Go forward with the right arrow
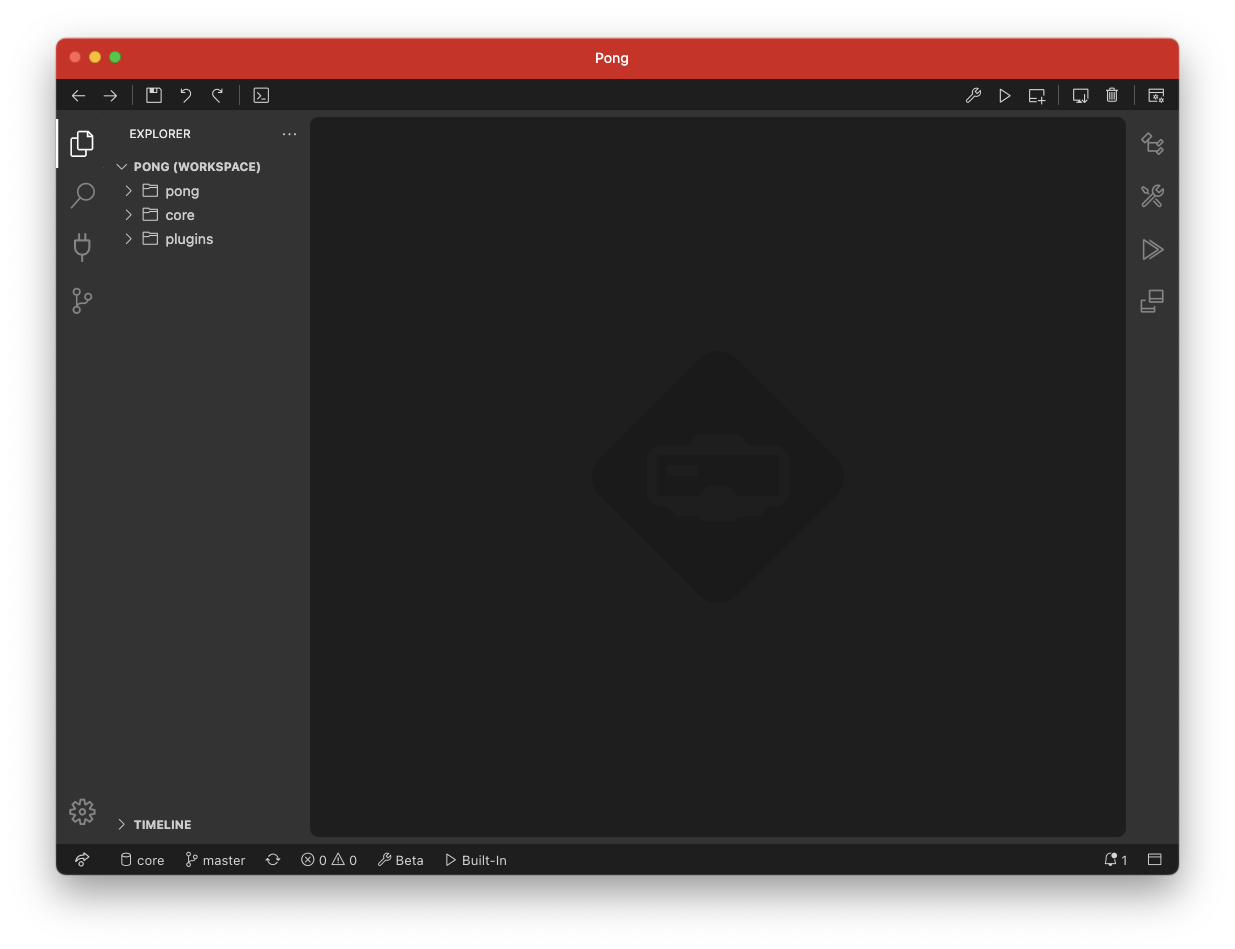The width and height of the screenshot is (1235, 949). click(110, 95)
